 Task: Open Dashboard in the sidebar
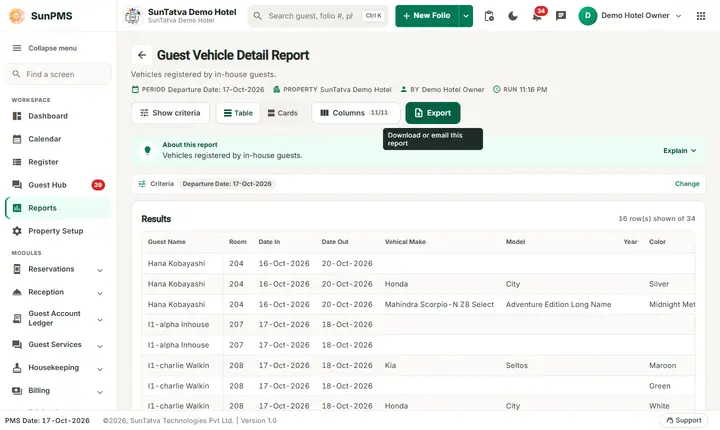[58, 116]
